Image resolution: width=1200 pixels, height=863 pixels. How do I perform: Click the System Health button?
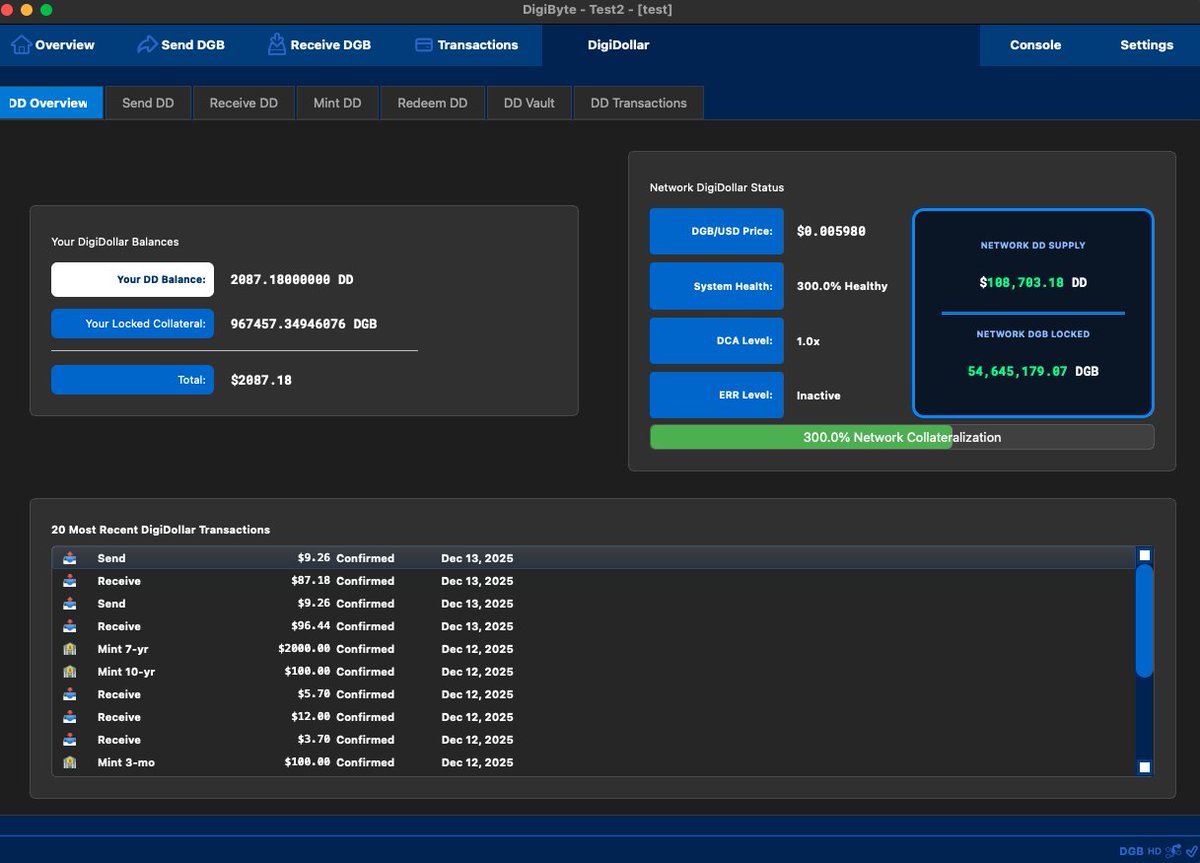pos(716,286)
